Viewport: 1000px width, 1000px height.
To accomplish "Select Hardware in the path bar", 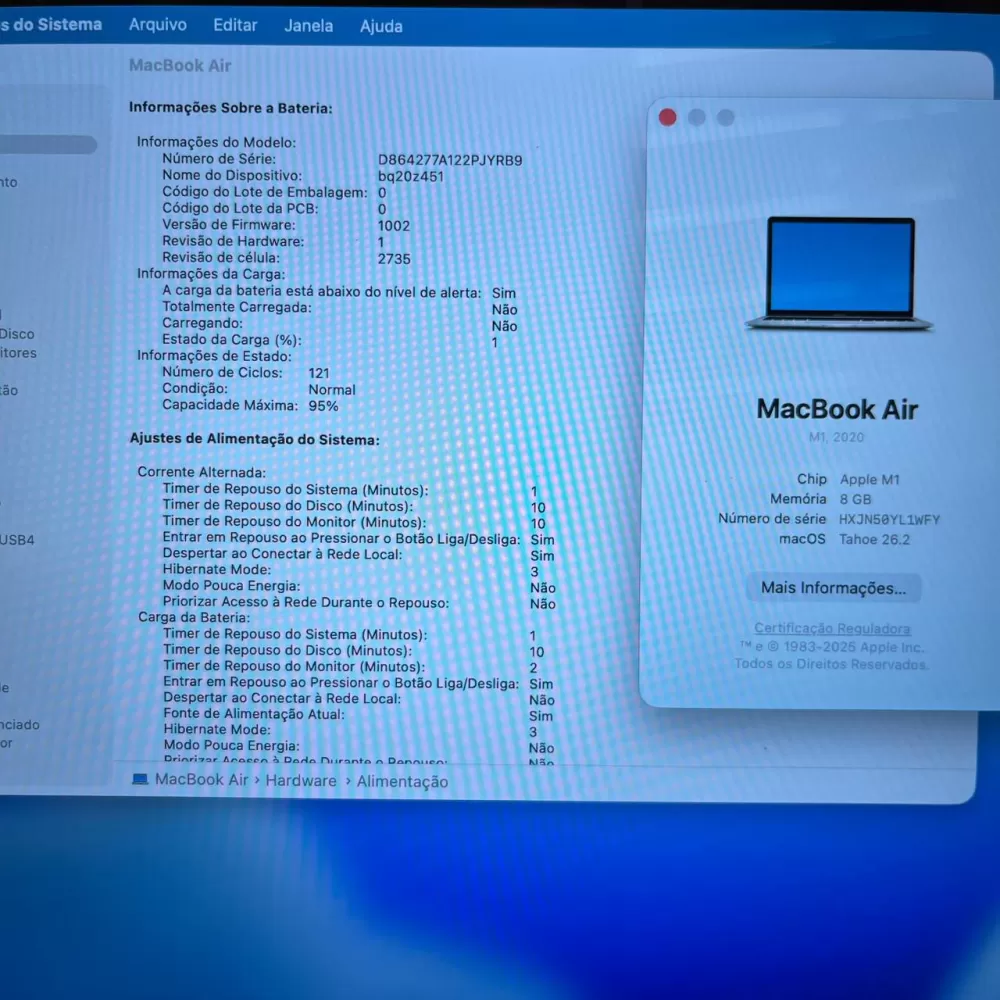I will (x=301, y=781).
